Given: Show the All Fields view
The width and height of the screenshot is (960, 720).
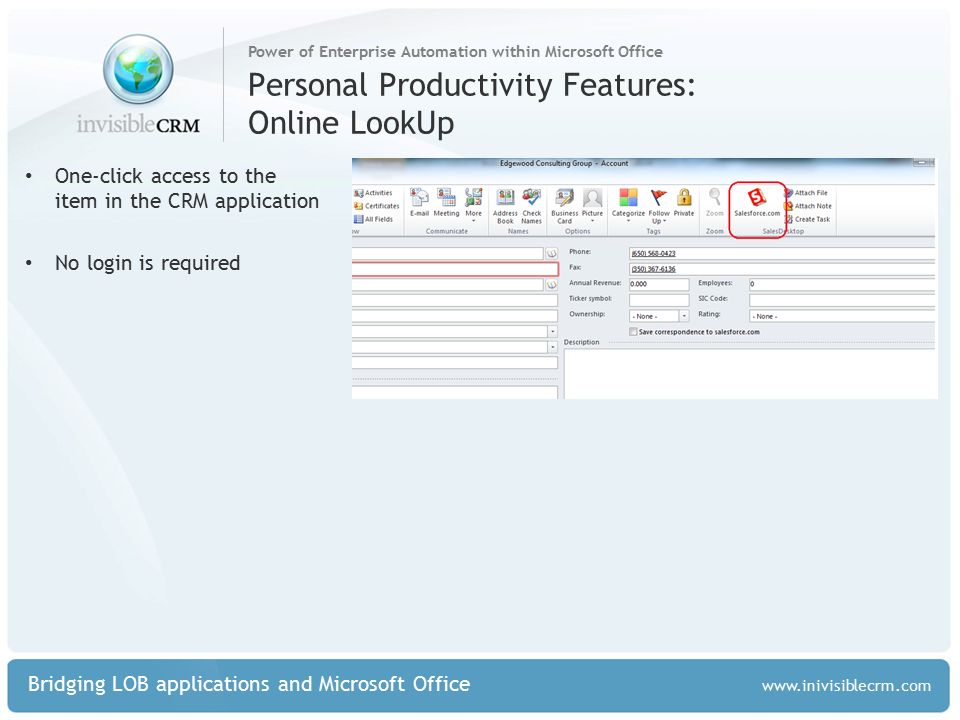Looking at the screenshot, I should tap(373, 219).
